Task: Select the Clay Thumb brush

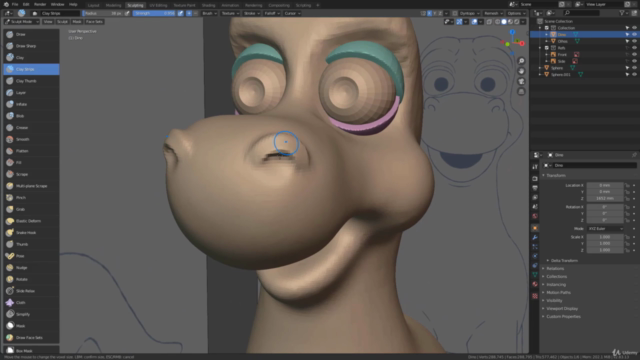Action: pyautogui.click(x=31, y=81)
